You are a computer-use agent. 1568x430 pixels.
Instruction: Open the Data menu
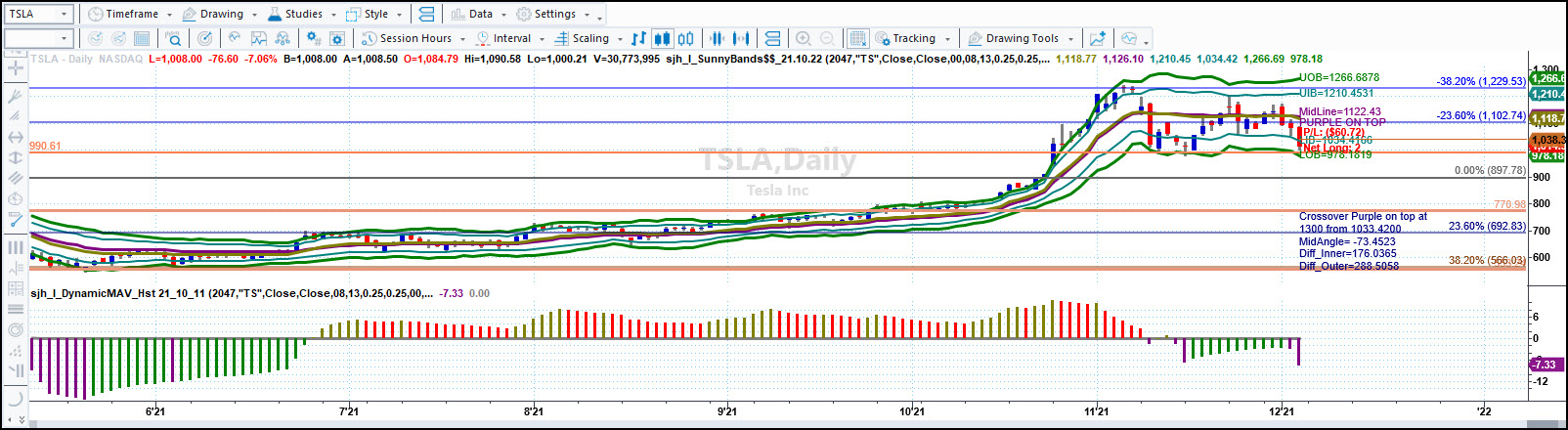(x=478, y=14)
